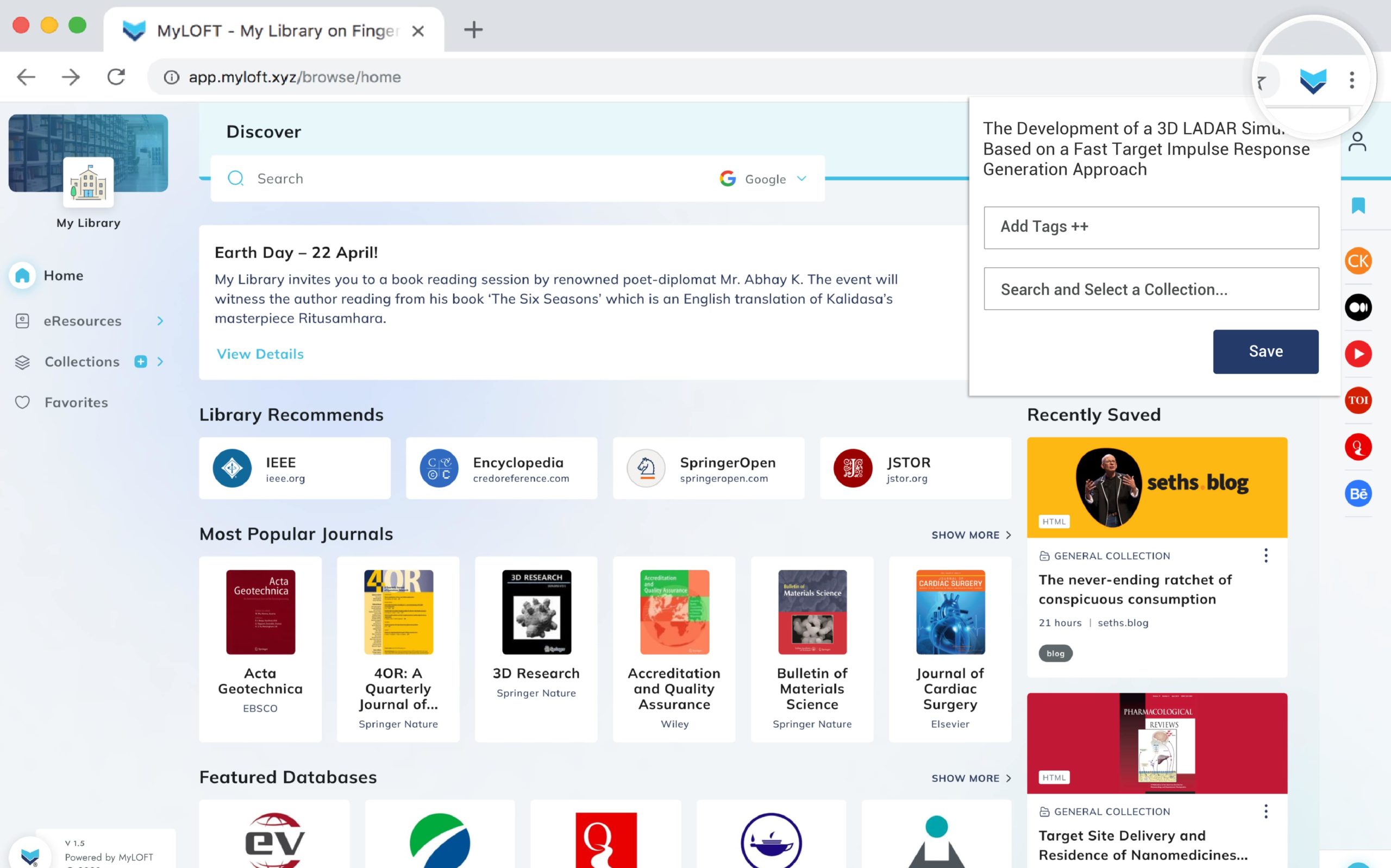
Task: Open the IEEE recommended resource
Action: [x=295, y=468]
